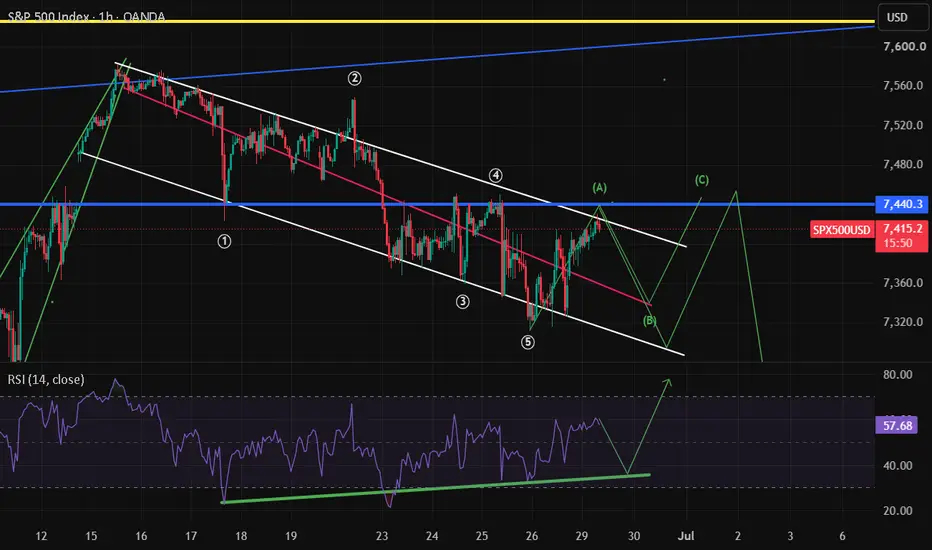
Task: Click the 7,600.0 price axis label
Action: pos(904,46)
